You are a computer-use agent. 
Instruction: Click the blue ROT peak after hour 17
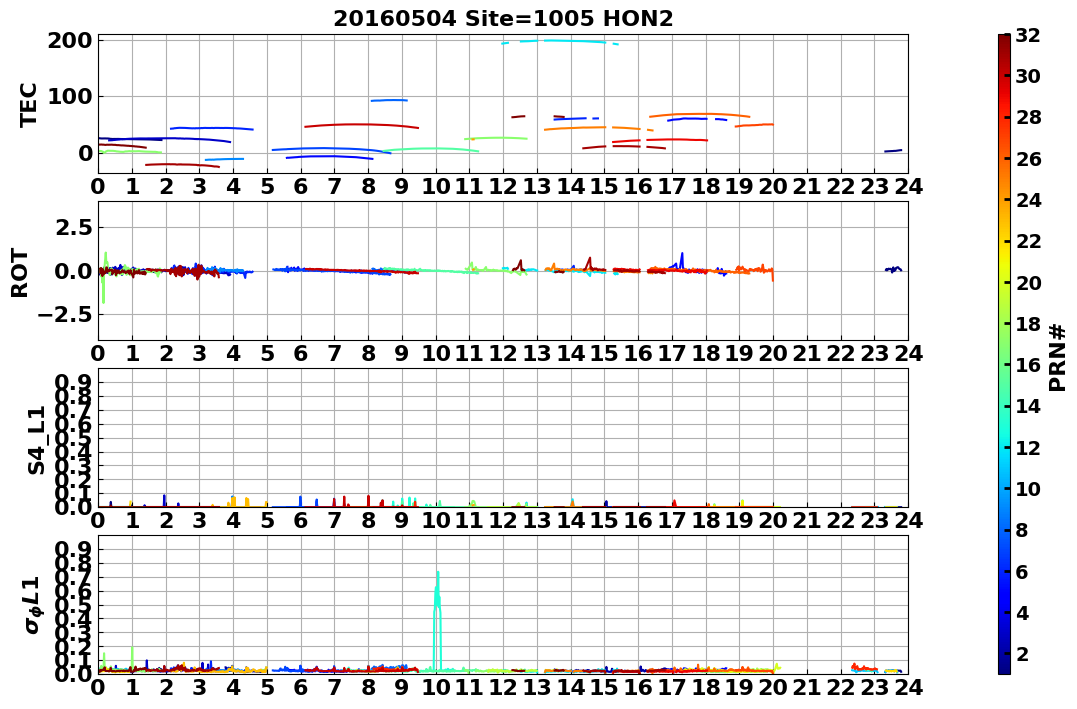point(682,260)
